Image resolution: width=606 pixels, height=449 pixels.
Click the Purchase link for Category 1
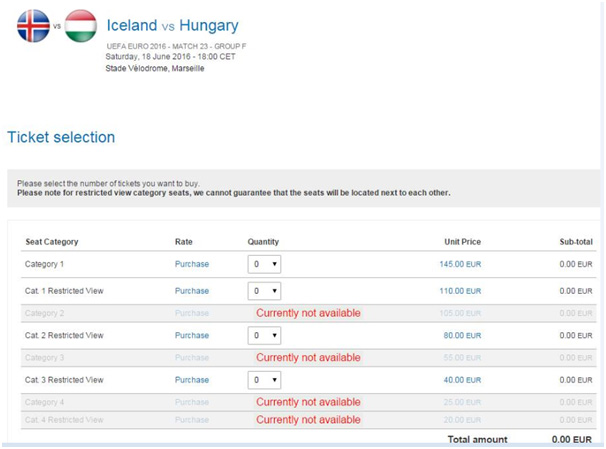point(192,264)
